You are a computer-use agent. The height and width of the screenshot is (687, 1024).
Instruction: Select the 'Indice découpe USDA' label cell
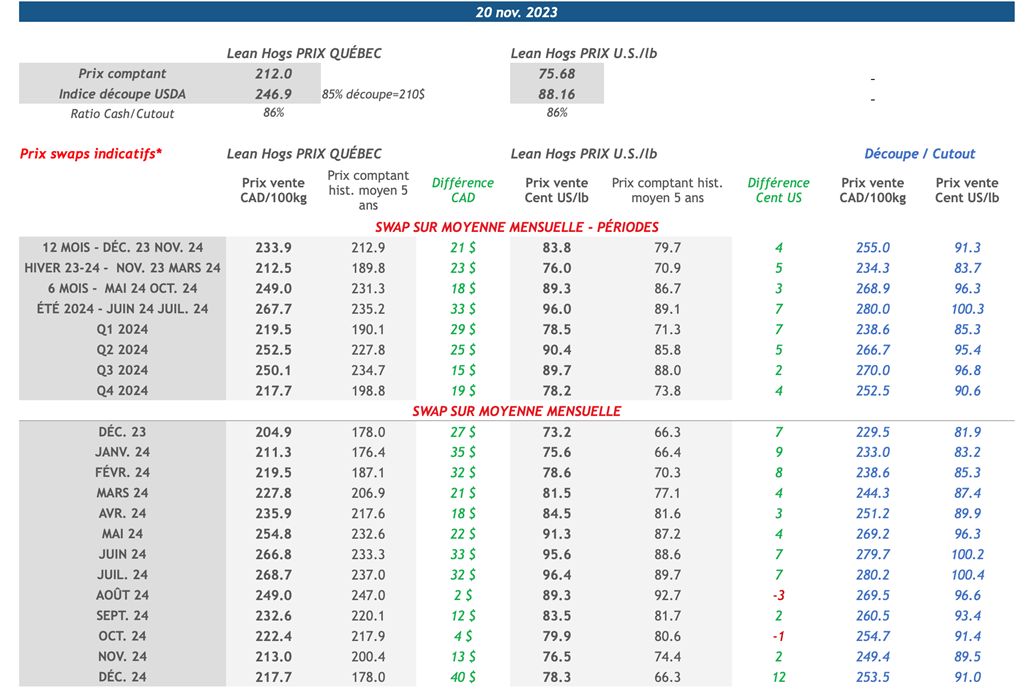(x=122, y=94)
